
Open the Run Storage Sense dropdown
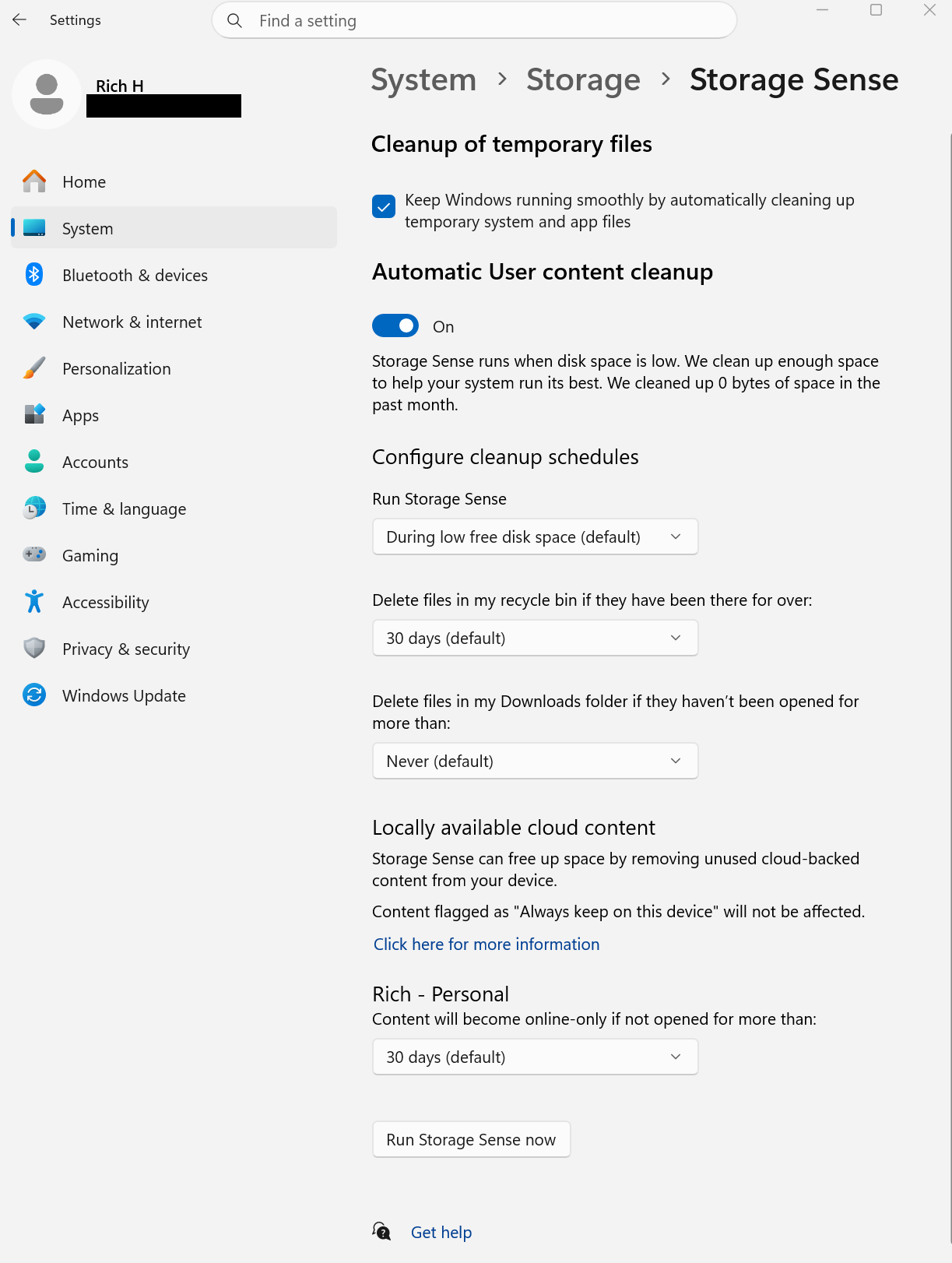pos(536,537)
